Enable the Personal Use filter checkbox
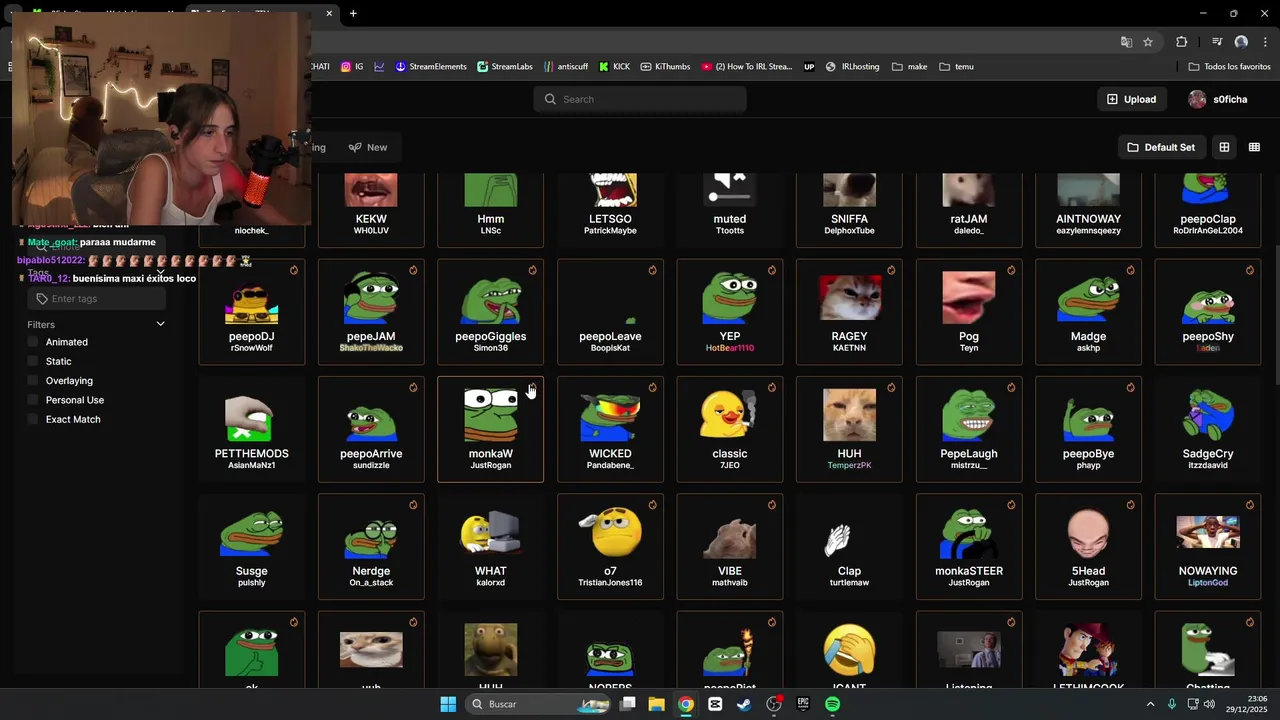The height and width of the screenshot is (720, 1280). [33, 400]
